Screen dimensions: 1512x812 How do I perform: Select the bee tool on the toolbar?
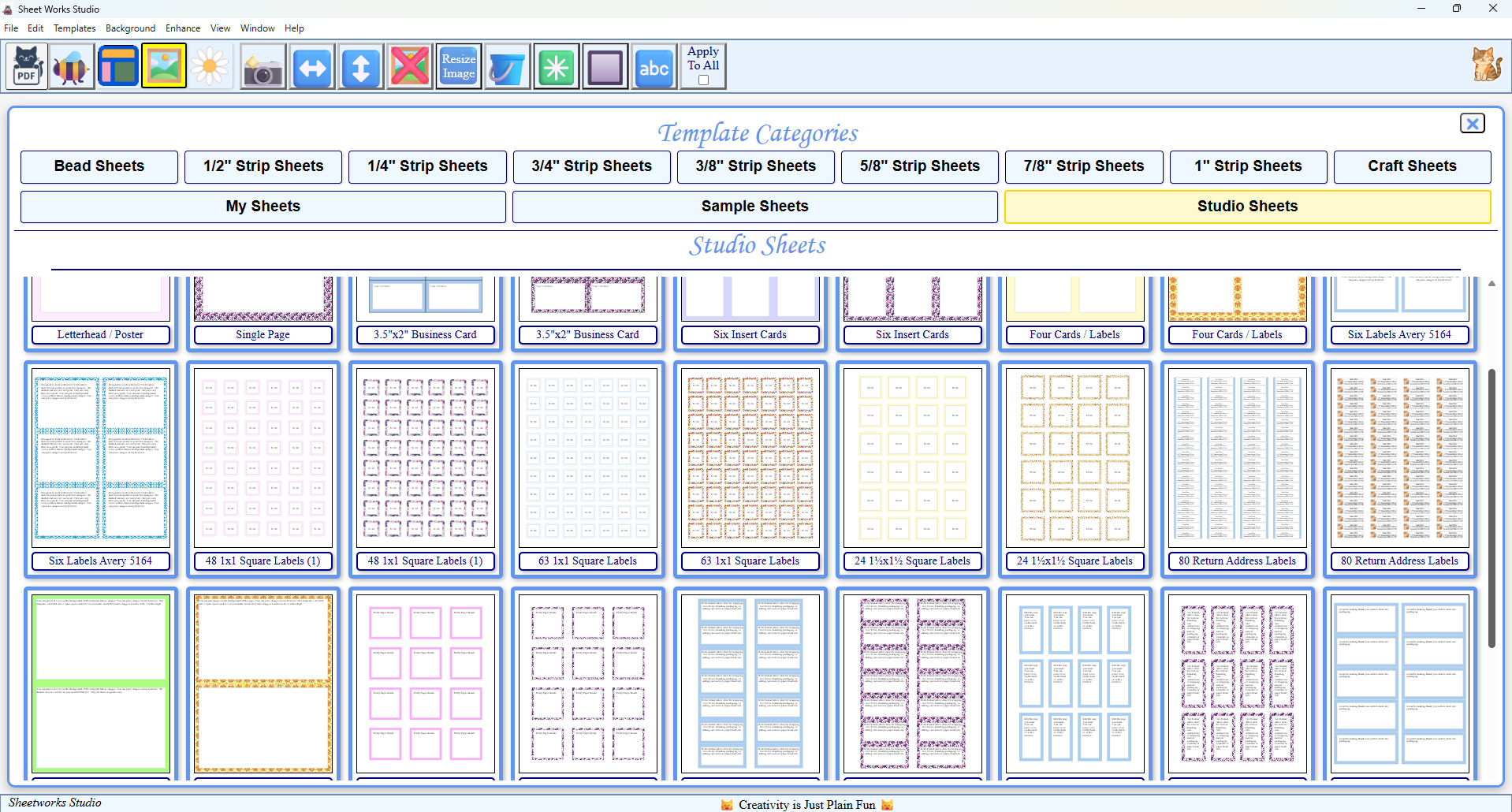click(x=72, y=66)
